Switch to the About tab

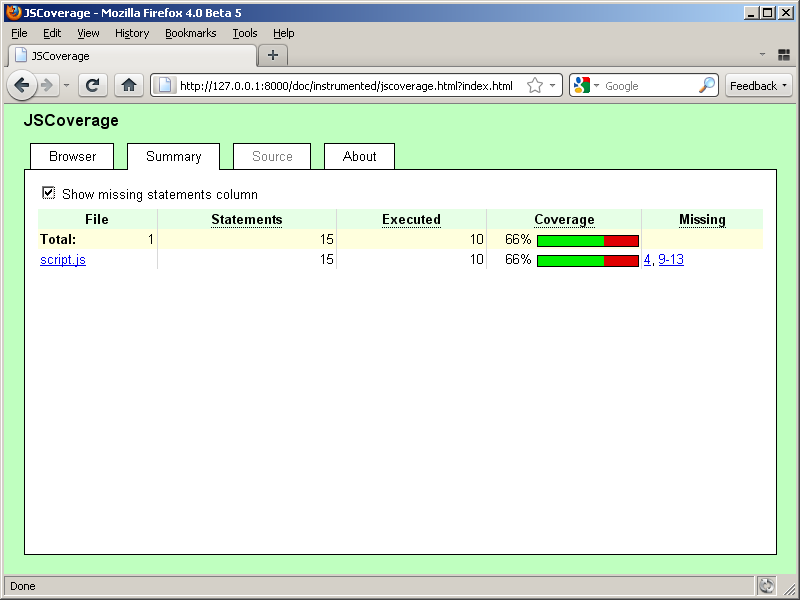359,156
